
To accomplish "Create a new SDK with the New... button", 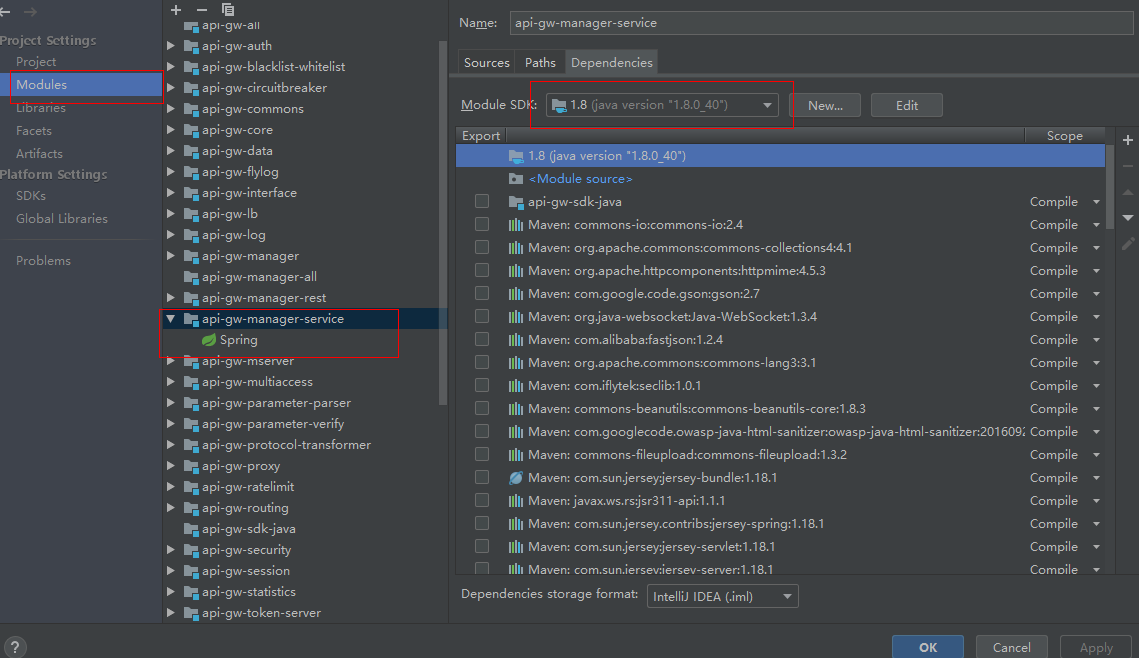I will pos(824,104).
